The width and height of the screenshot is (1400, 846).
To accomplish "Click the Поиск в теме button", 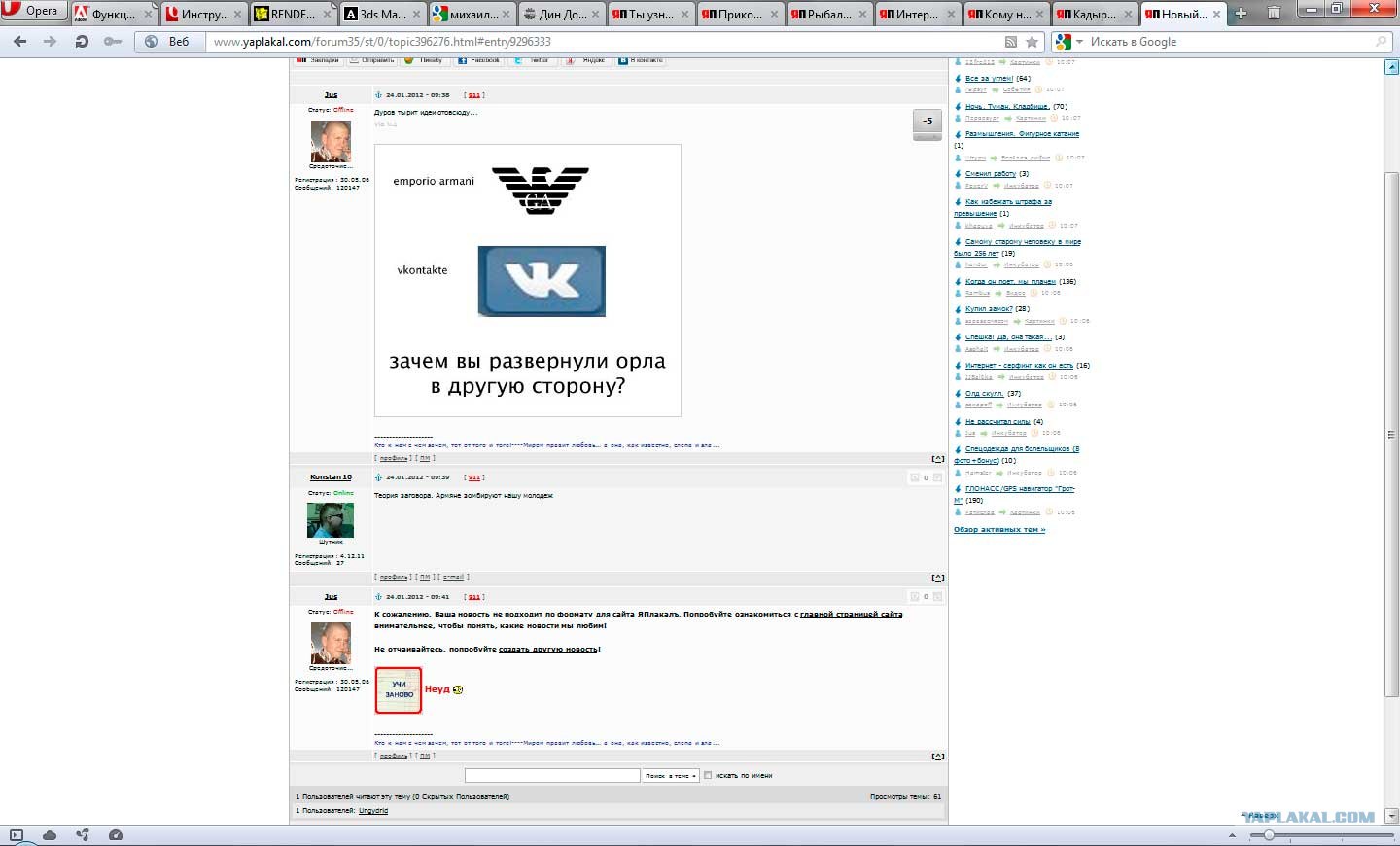I will click(x=671, y=775).
